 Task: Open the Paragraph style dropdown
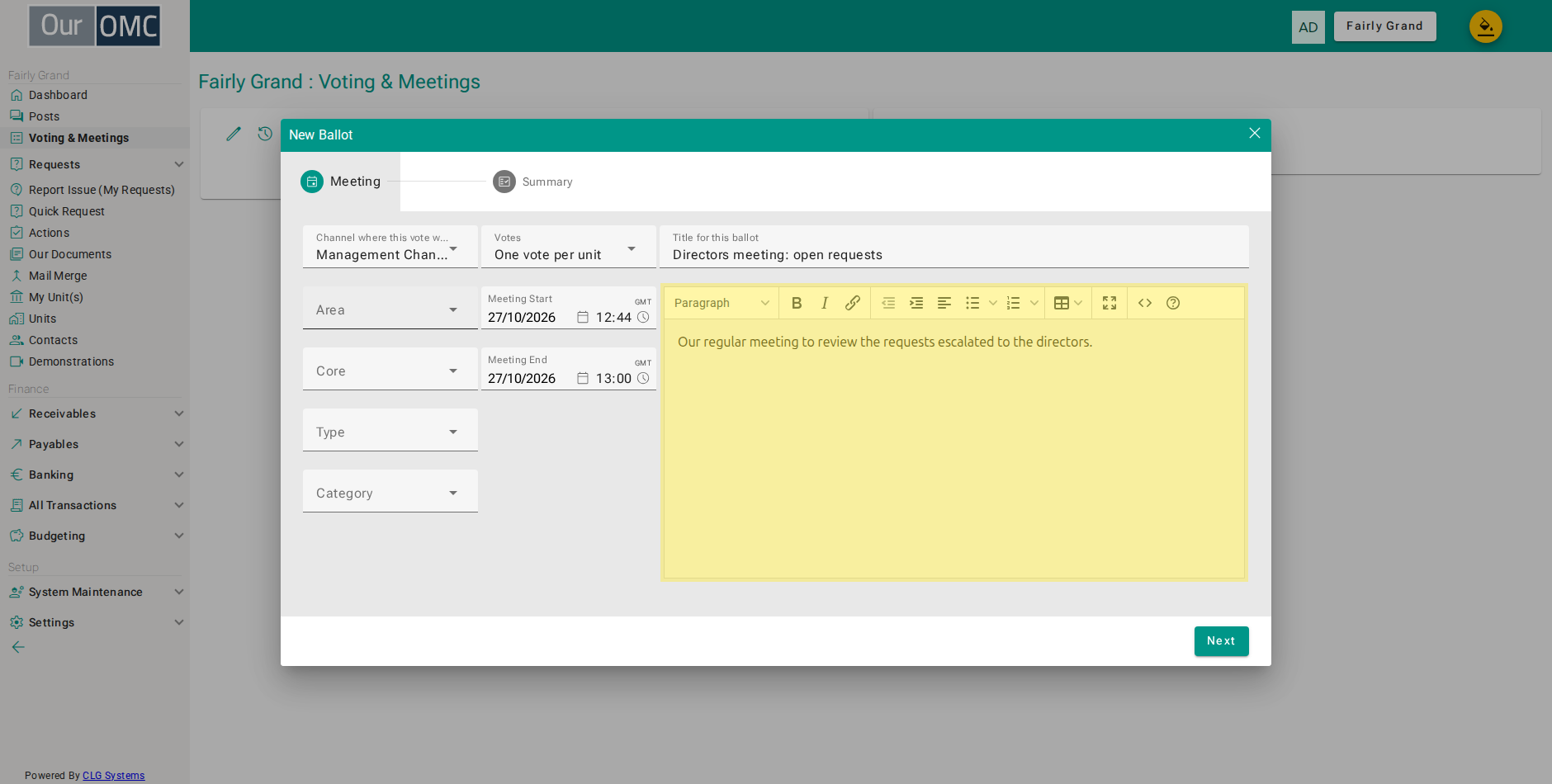coord(722,303)
